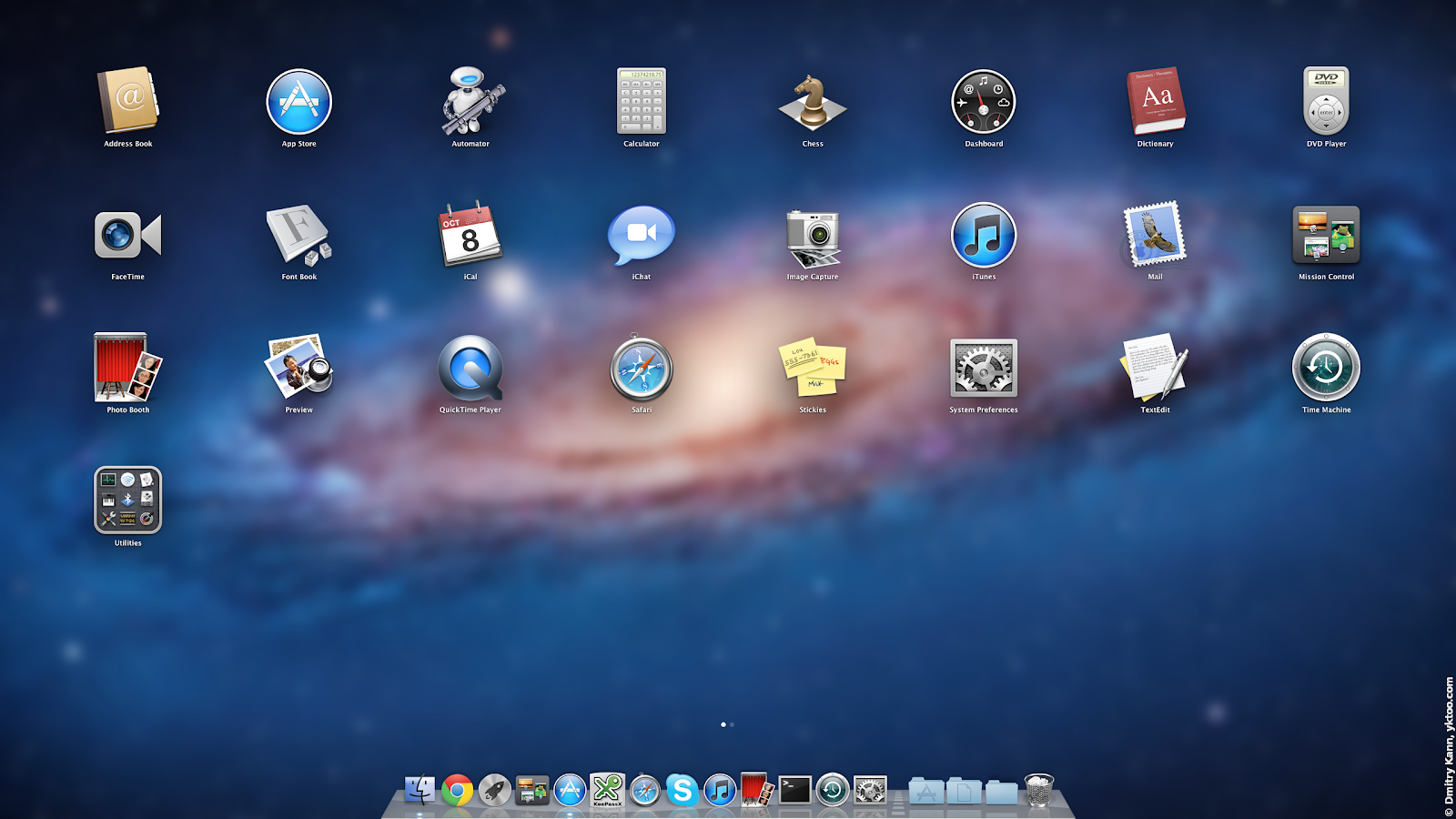1456x819 pixels.
Task: Open the Stickies app
Action: [x=813, y=368]
